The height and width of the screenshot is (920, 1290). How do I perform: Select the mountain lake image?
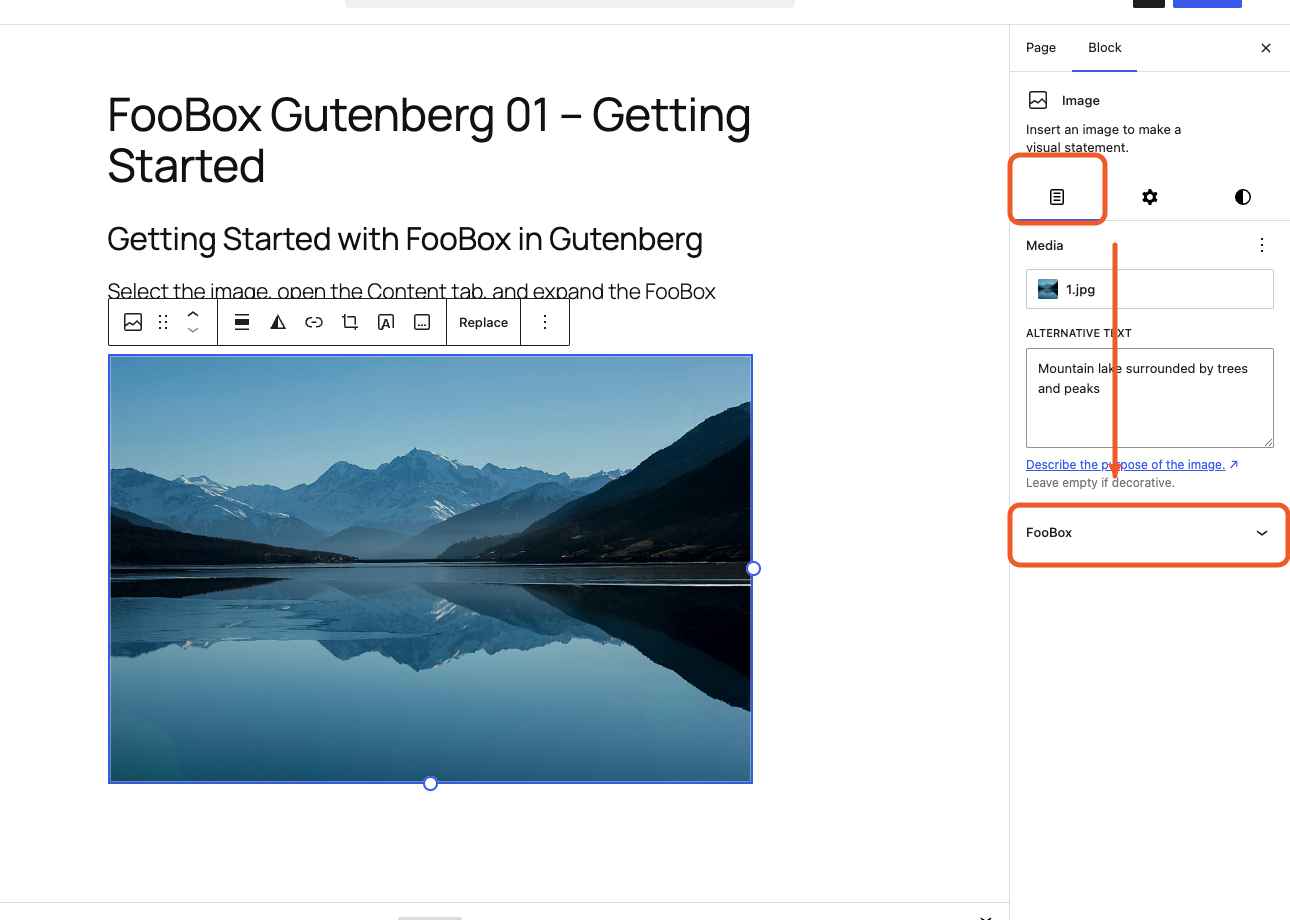click(430, 568)
